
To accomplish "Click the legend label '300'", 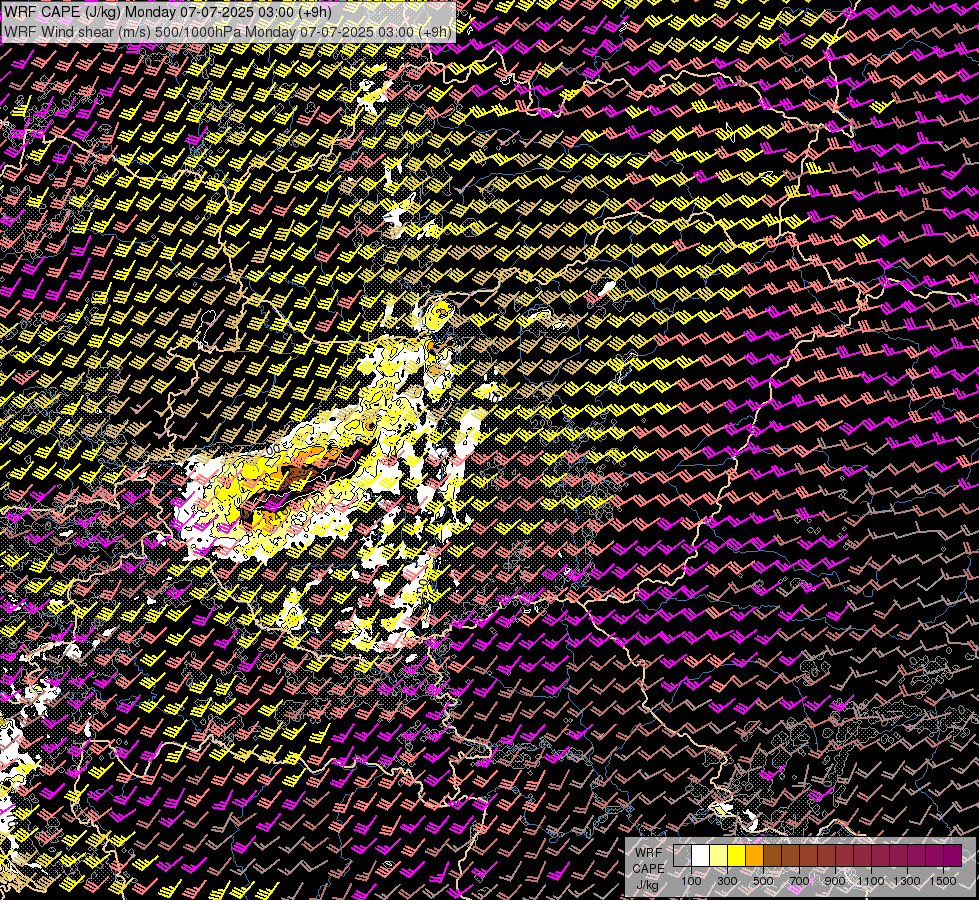I will (727, 881).
